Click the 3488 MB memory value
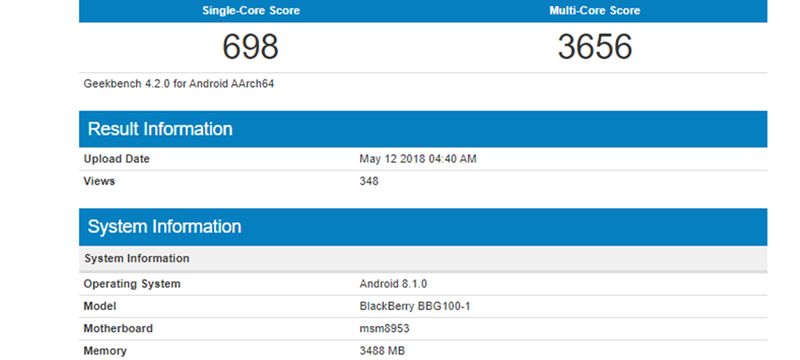 [382, 351]
